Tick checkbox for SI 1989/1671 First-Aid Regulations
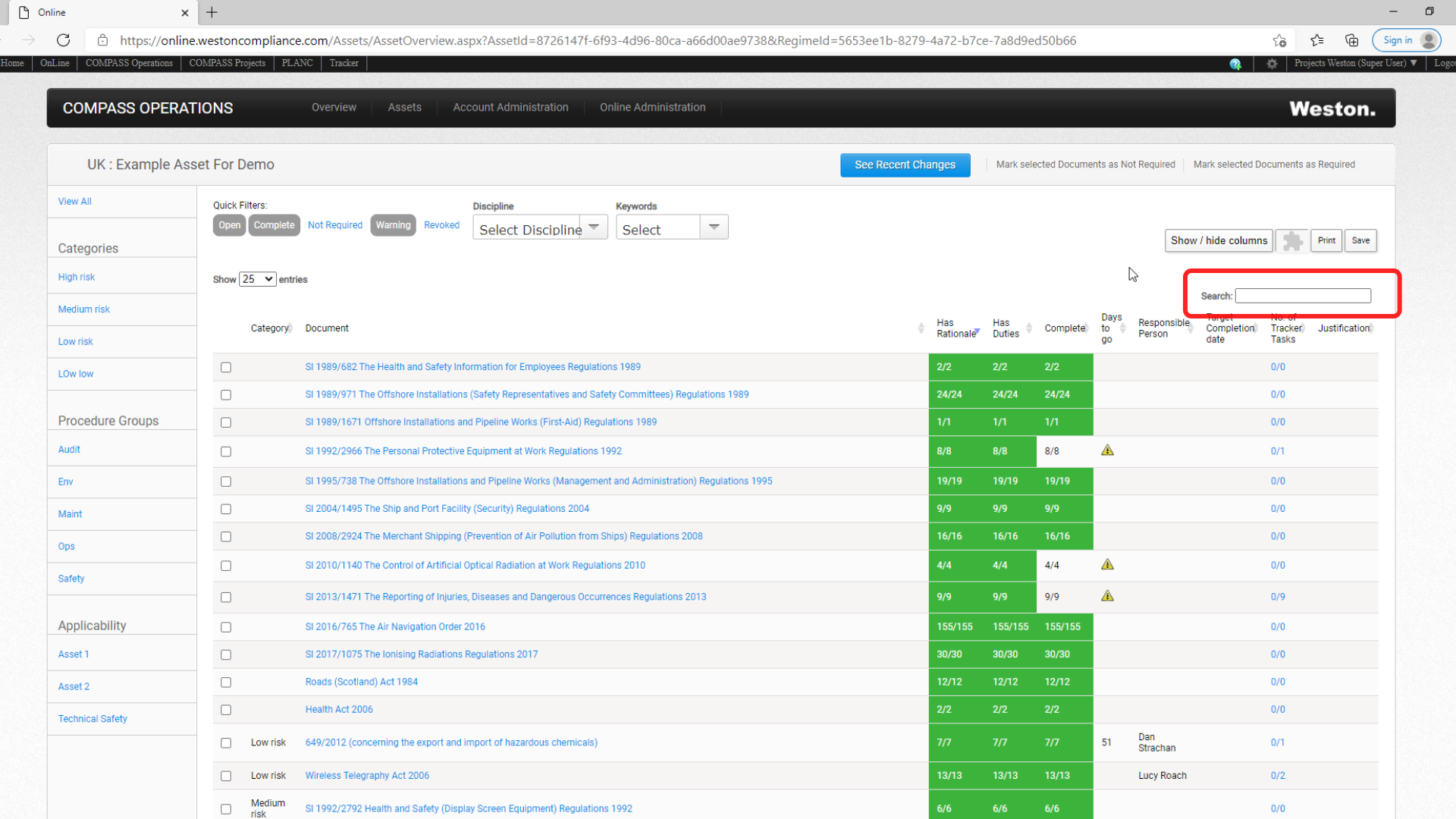The image size is (1456, 819). coord(226,423)
